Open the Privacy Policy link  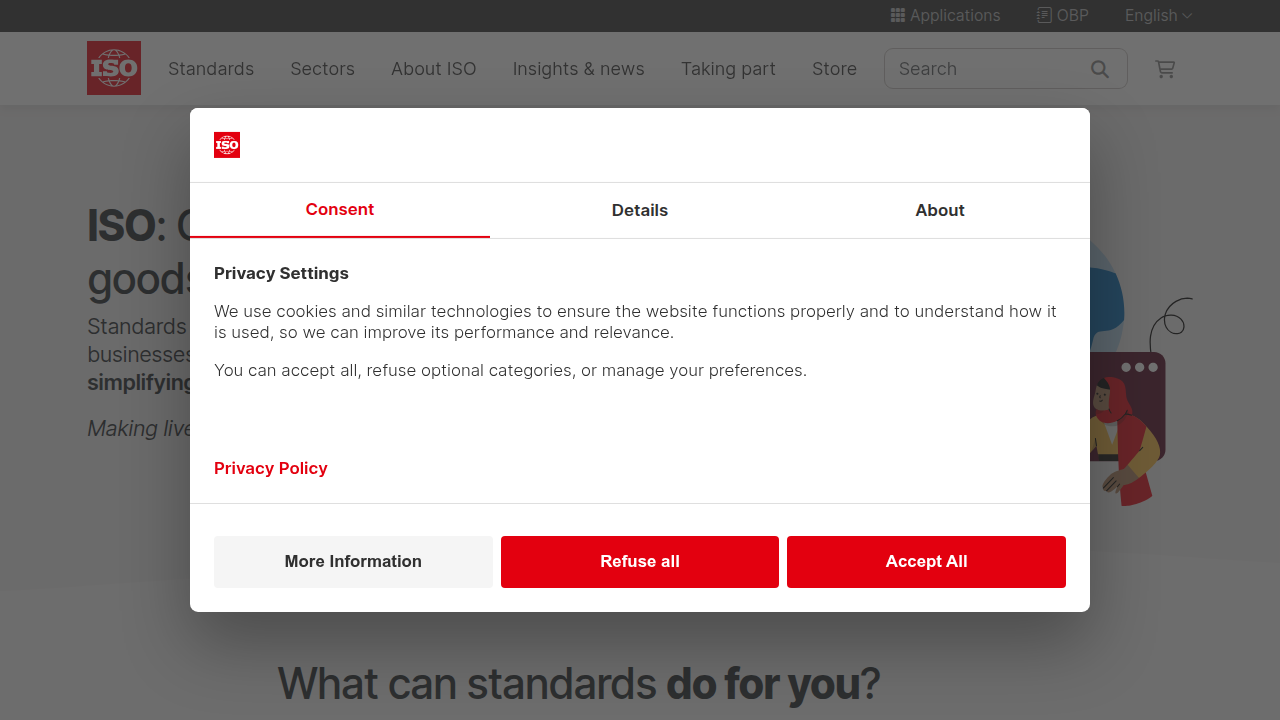point(271,468)
